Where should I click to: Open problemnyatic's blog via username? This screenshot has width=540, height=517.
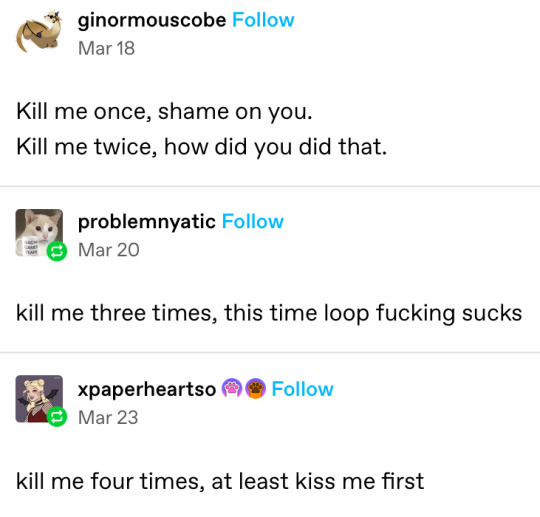pos(147,222)
